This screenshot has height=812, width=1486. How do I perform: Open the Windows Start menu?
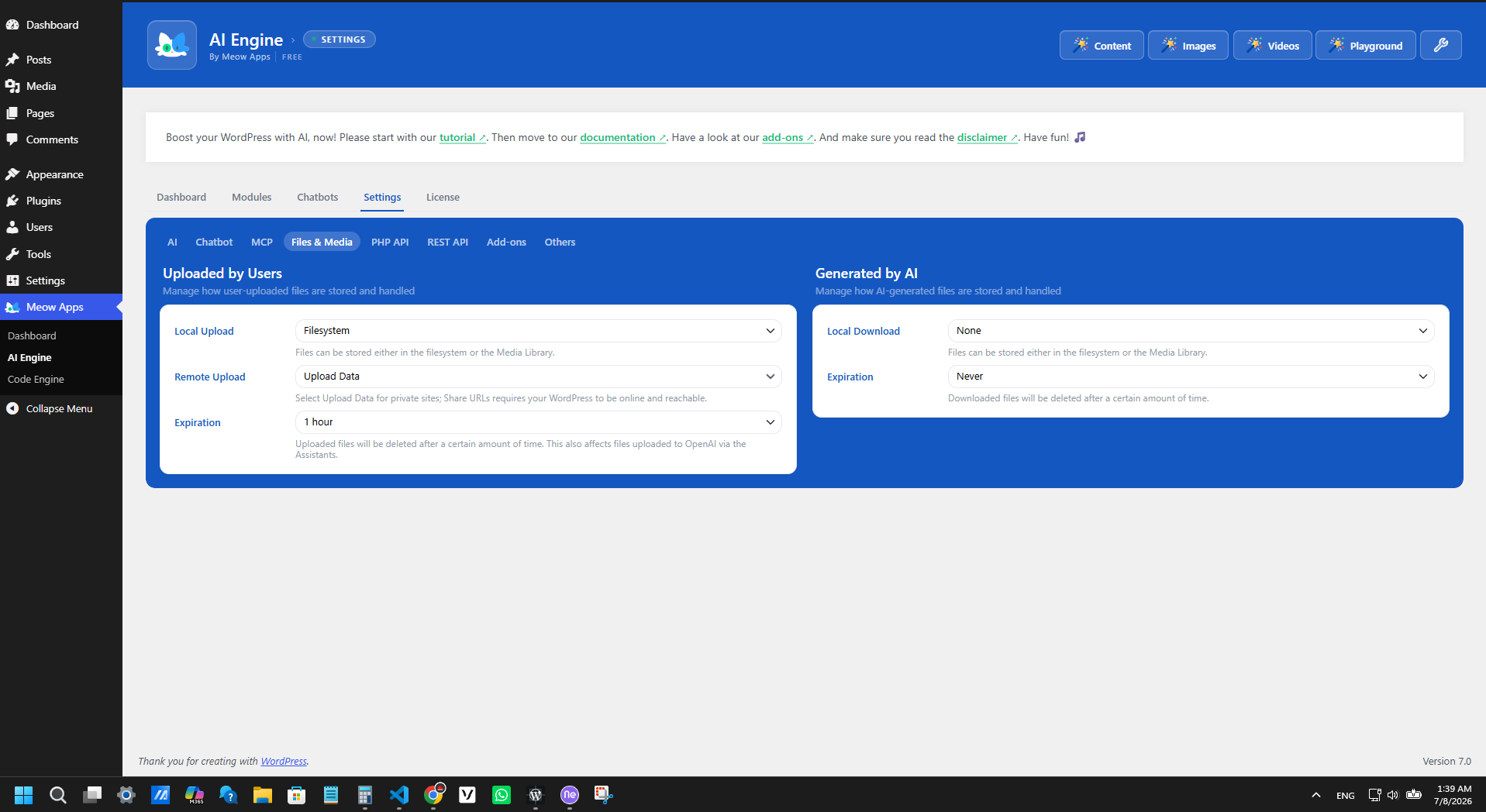pos(24,795)
